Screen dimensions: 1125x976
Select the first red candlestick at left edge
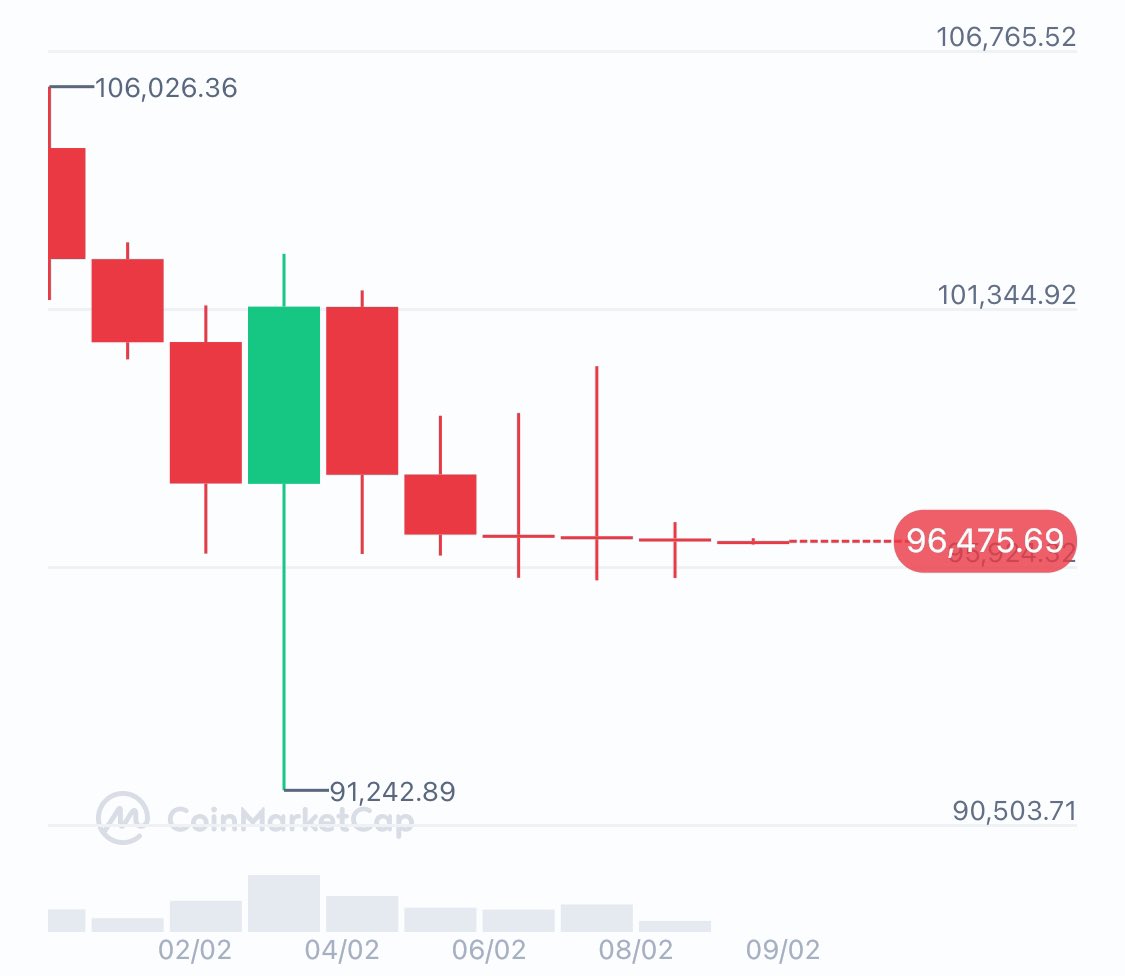point(67,203)
